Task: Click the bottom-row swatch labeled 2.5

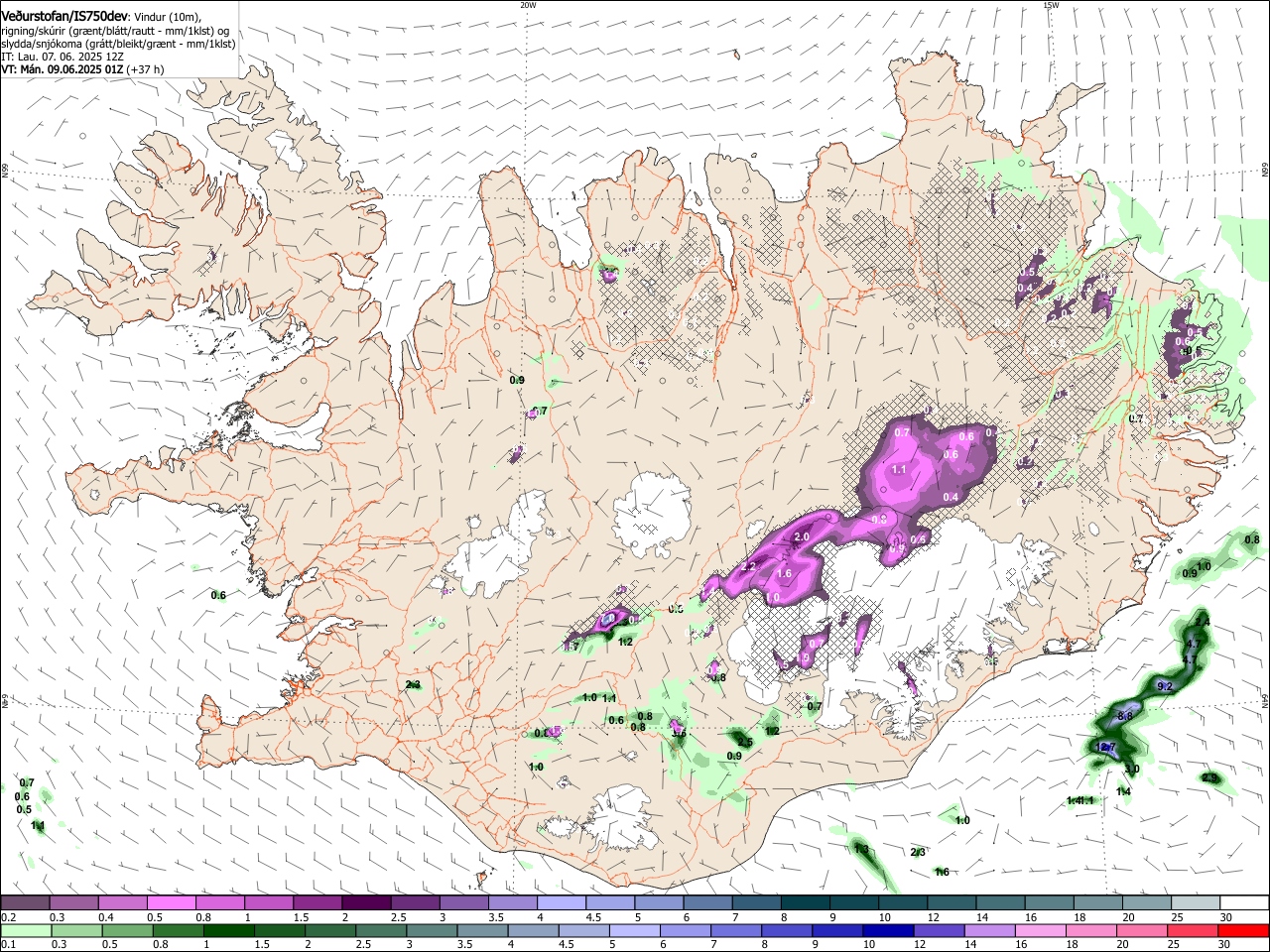Action: [x=382, y=930]
